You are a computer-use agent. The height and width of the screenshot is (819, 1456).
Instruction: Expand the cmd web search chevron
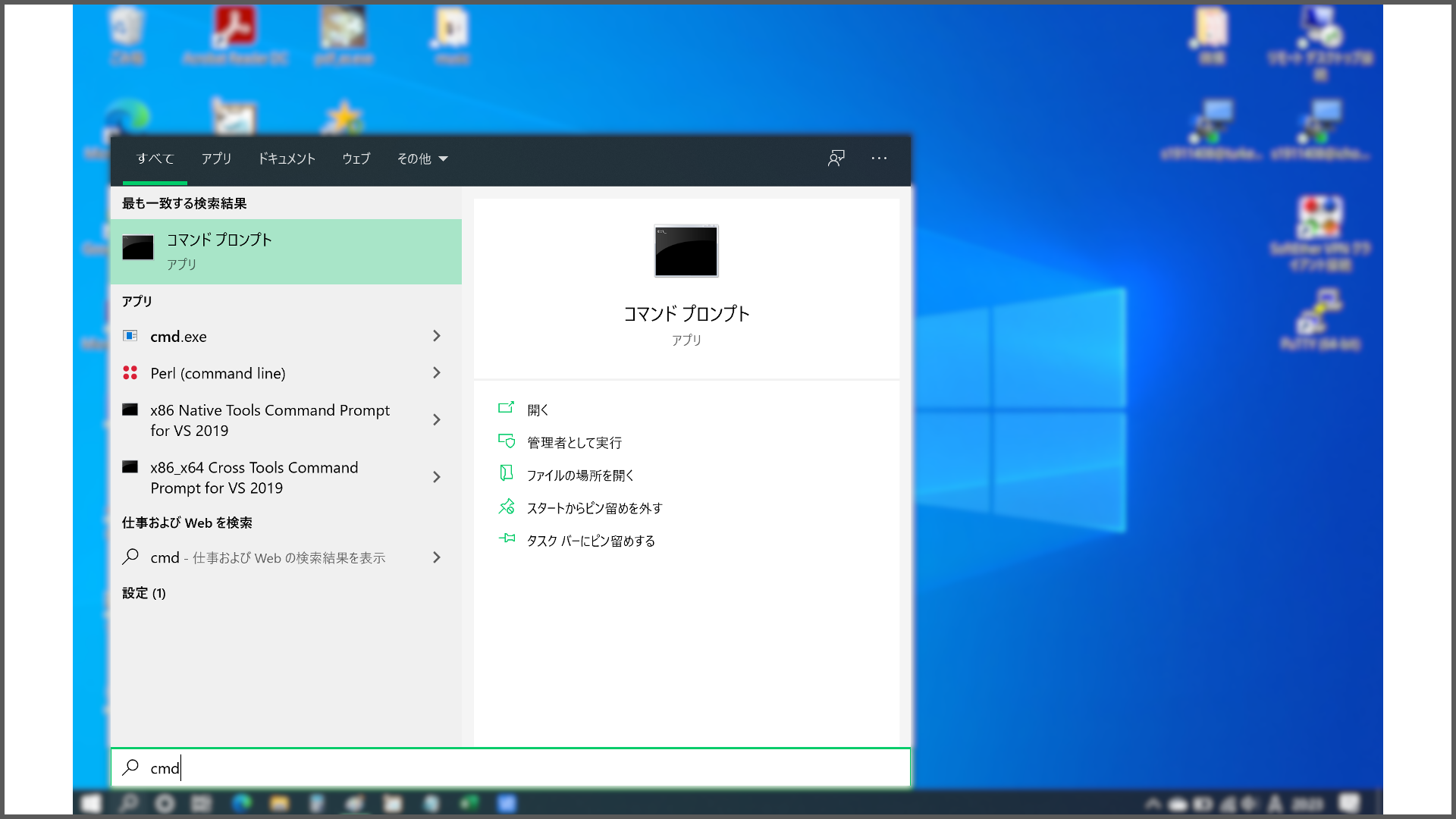coord(436,557)
